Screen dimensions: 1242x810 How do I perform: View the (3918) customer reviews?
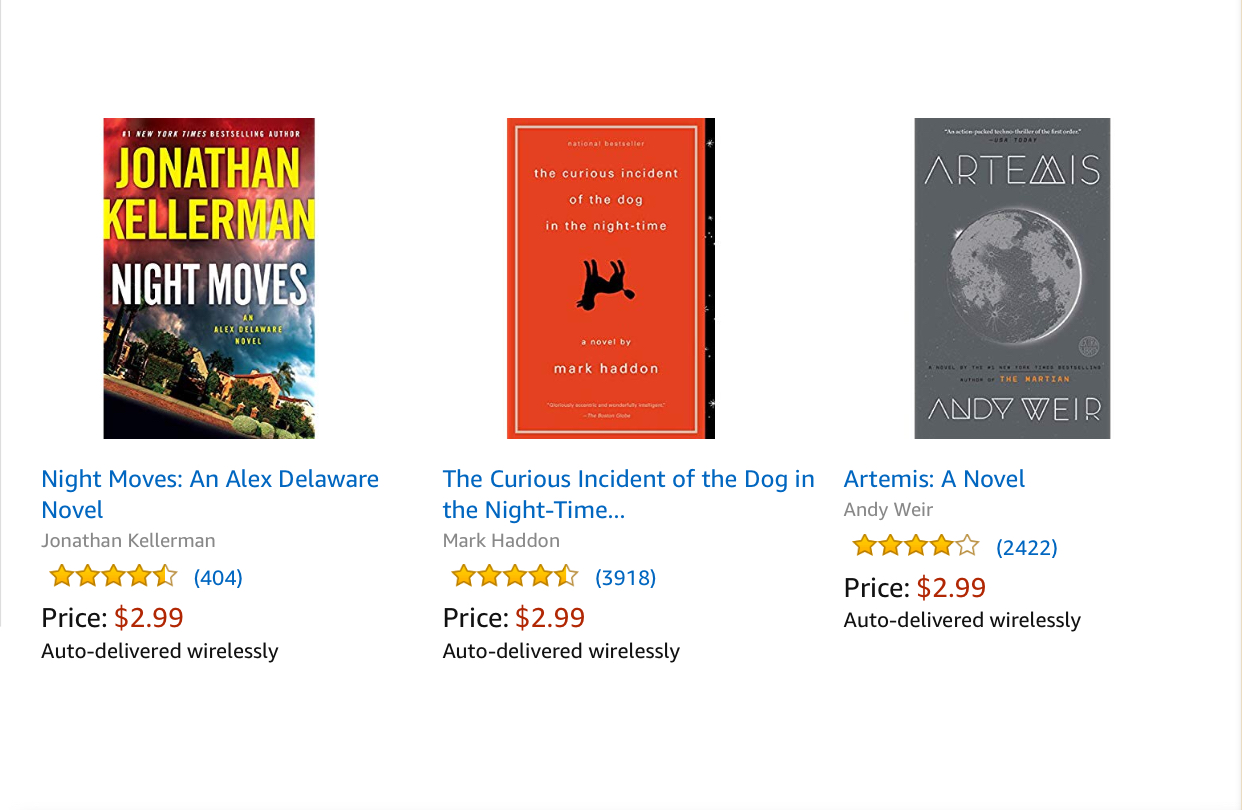click(625, 577)
